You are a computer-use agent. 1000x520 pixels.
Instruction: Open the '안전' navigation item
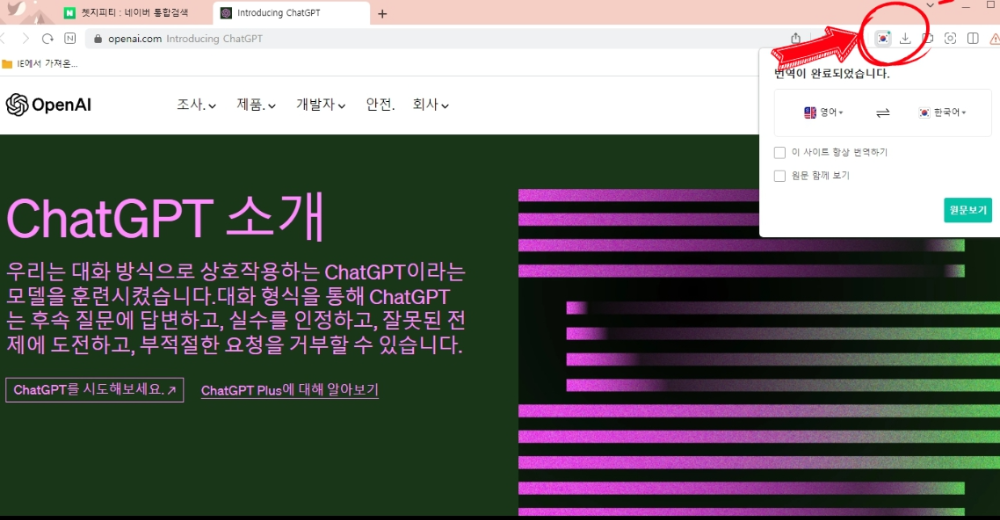pos(380,105)
